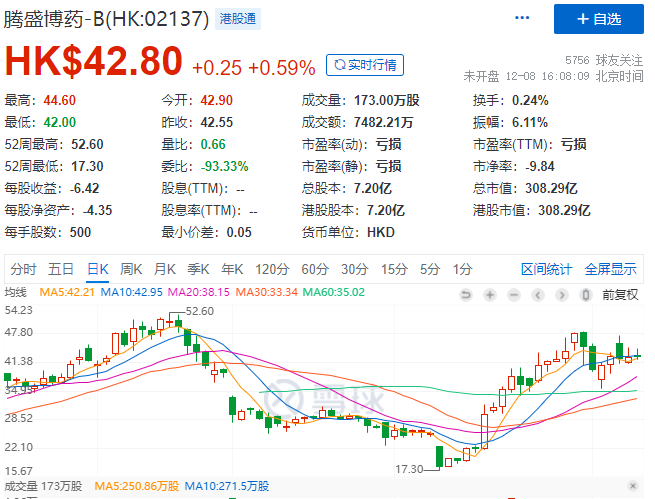
Task: Pan chart right with right chevron icon
Action: click(562, 295)
